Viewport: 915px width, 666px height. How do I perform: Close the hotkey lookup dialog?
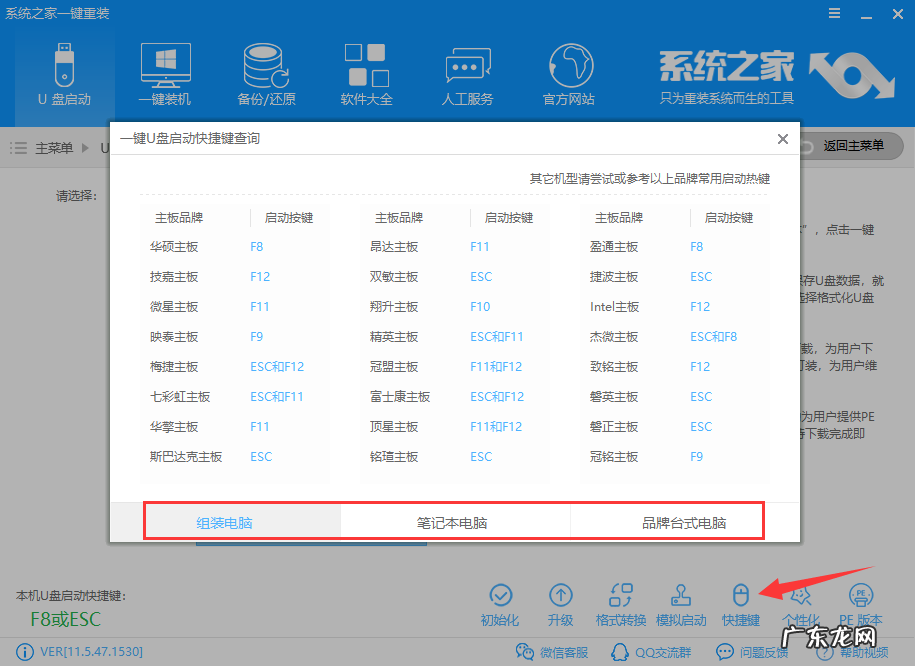click(783, 139)
